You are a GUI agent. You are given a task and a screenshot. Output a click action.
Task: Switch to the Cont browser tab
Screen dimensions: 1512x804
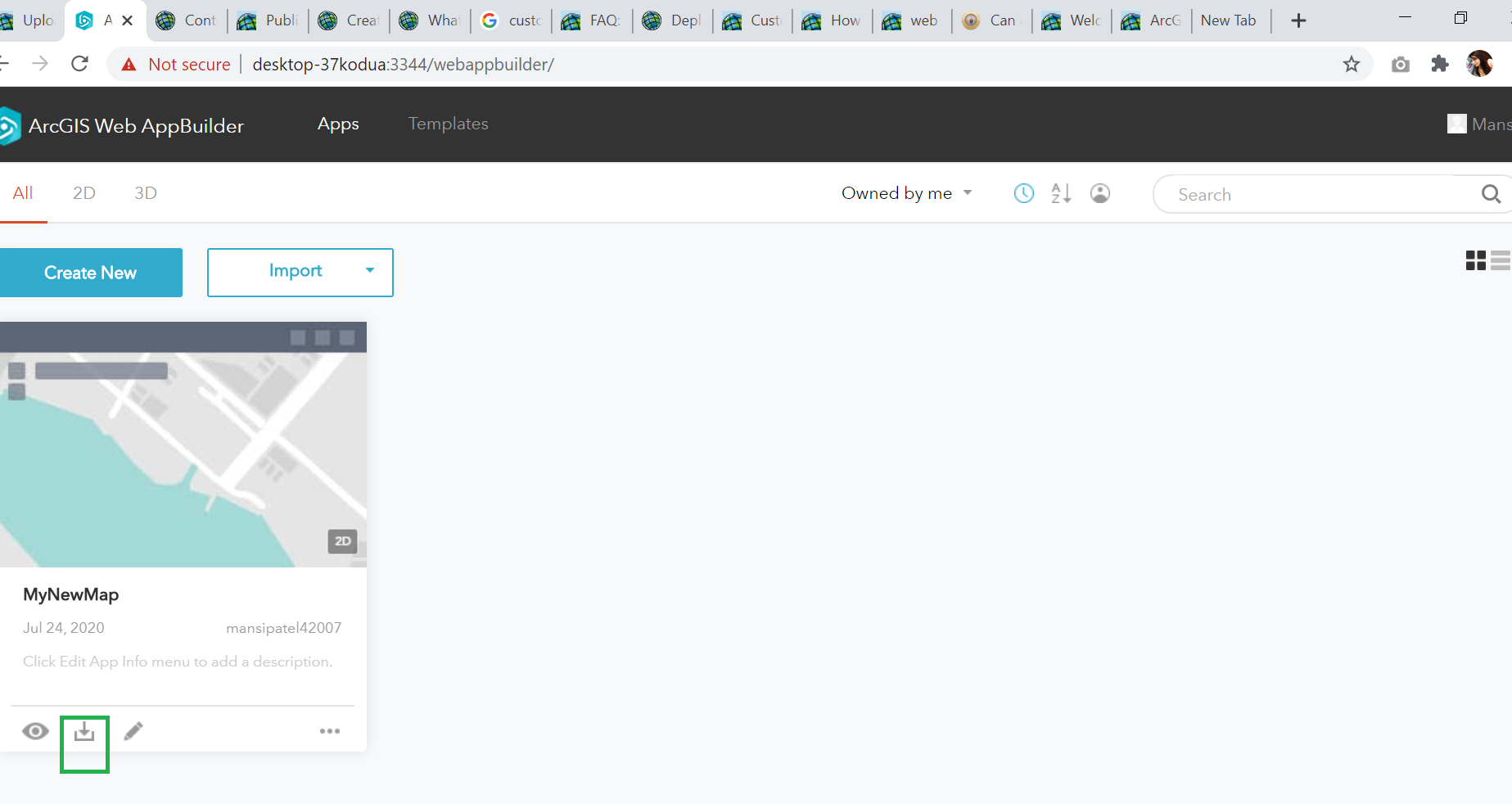187,20
